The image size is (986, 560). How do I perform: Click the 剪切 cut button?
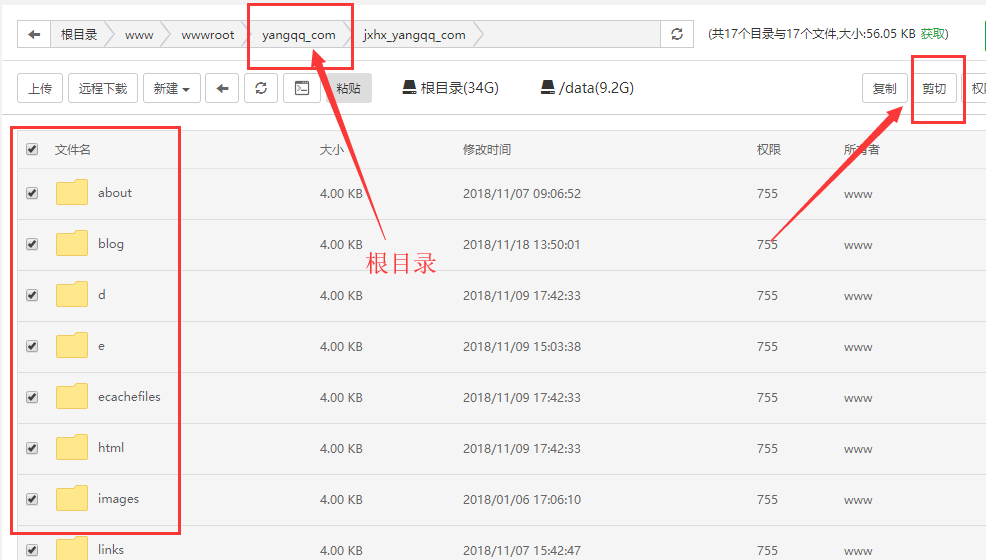934,88
